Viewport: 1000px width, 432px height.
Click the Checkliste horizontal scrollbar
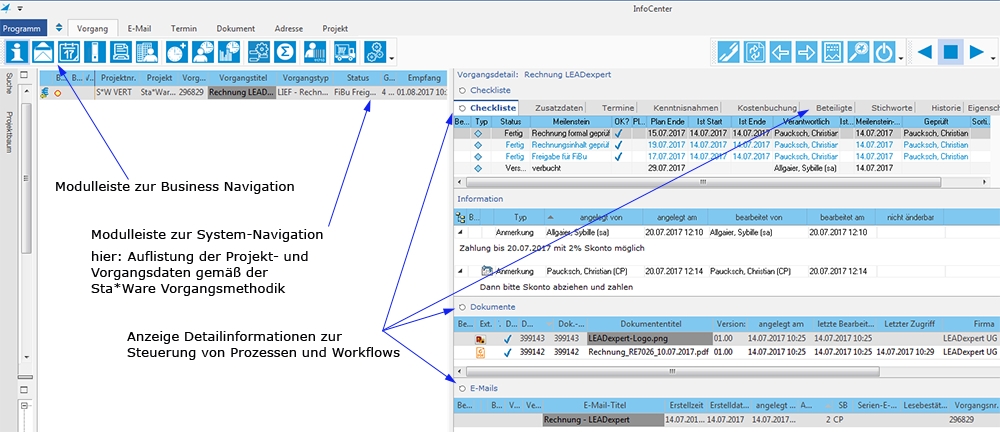coord(704,182)
